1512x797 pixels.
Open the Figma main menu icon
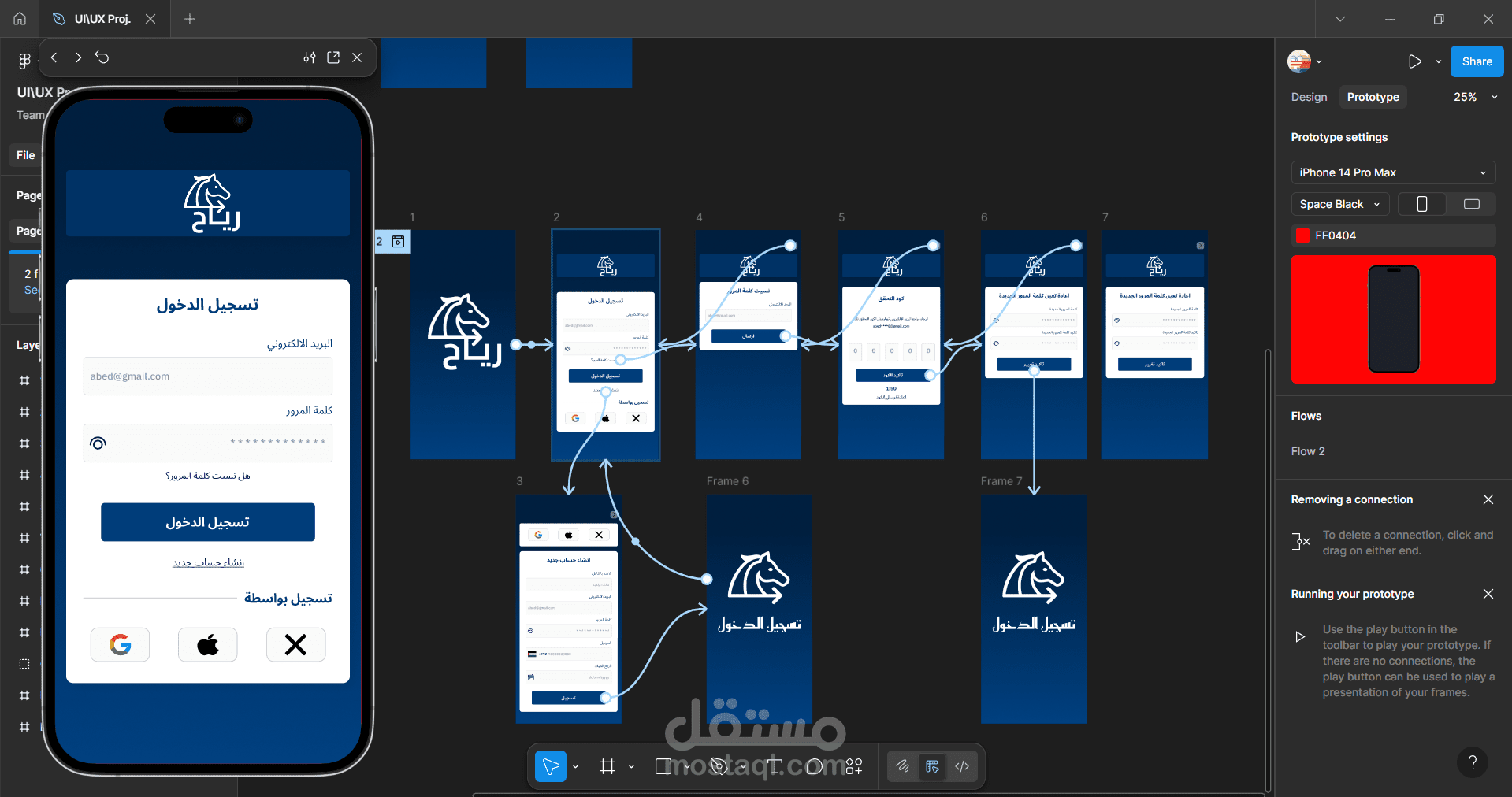point(24,61)
